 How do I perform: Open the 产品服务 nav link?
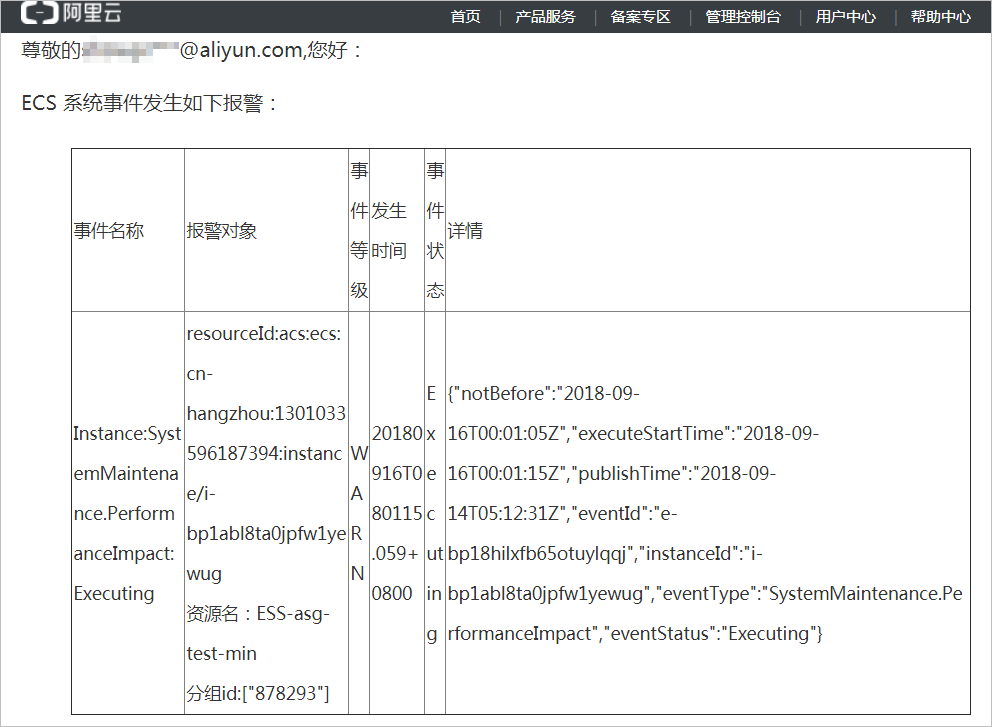[545, 16]
